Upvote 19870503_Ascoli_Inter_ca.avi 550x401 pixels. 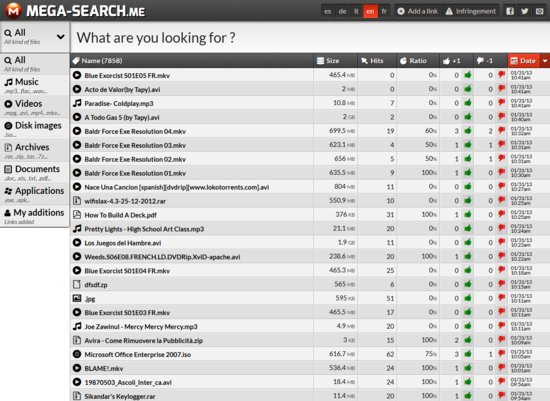point(468,382)
